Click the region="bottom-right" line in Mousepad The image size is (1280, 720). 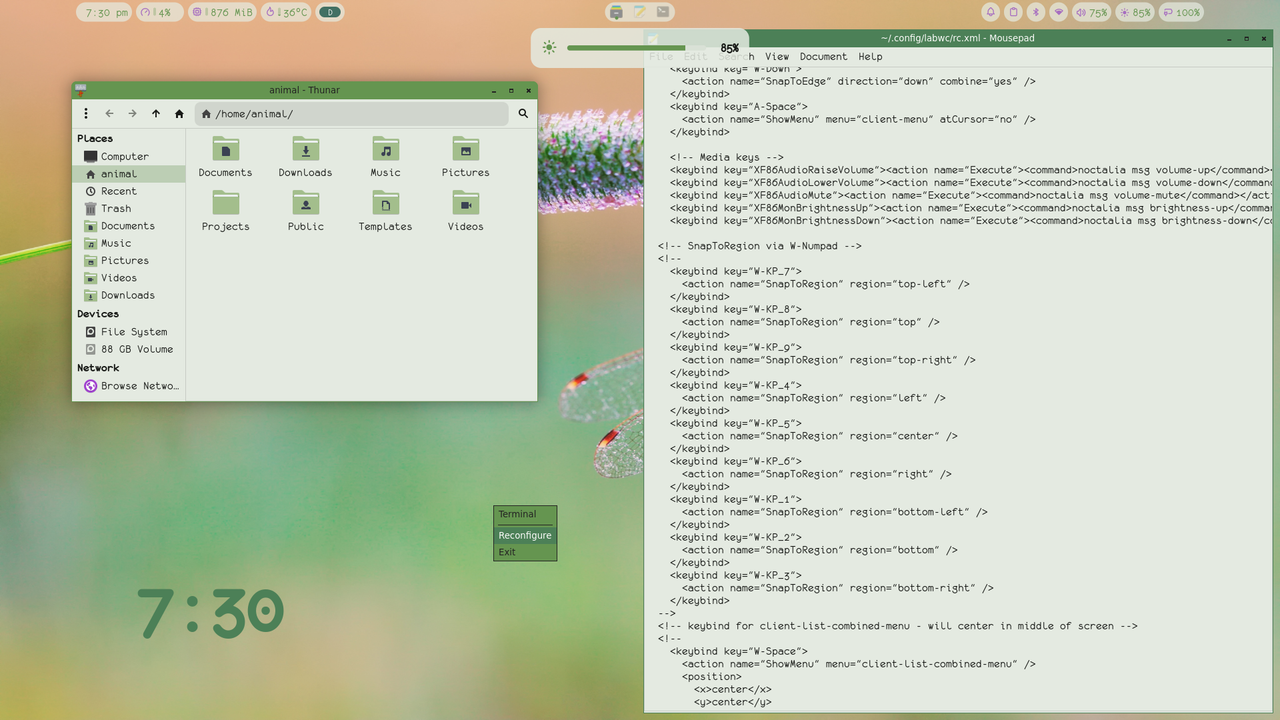coord(838,589)
